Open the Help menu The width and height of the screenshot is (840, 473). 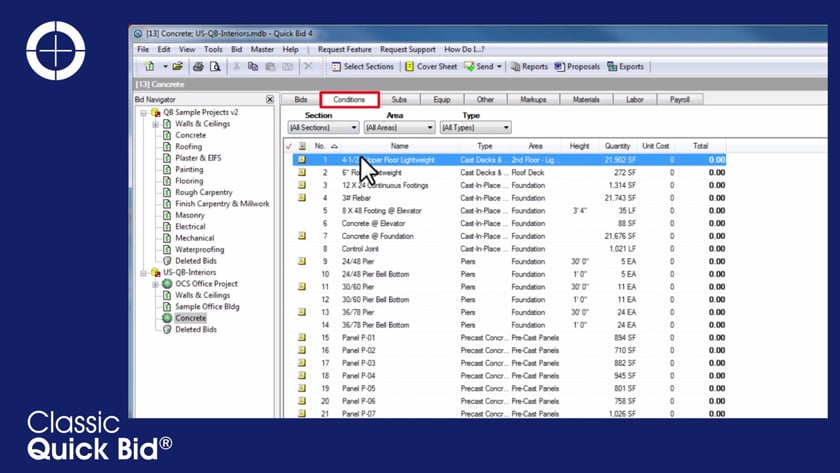[x=290, y=49]
